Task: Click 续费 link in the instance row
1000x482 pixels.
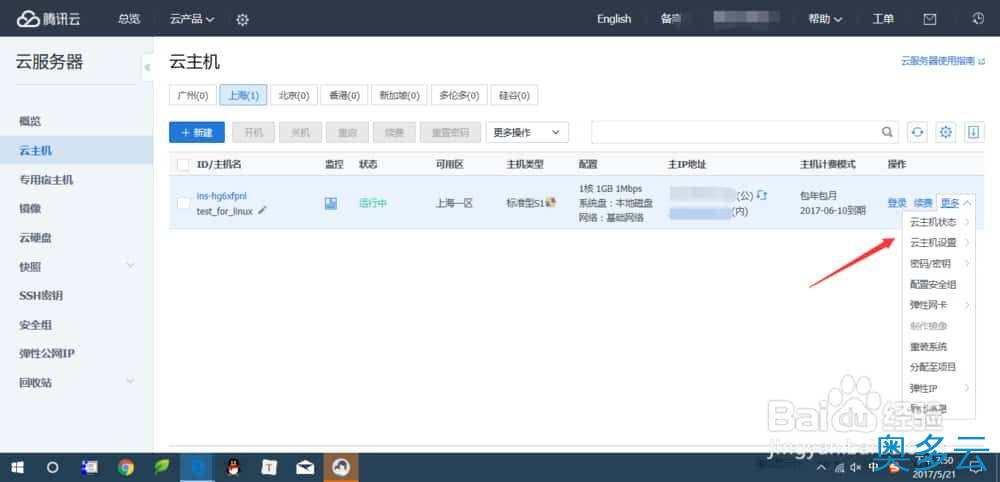Action: (923, 203)
